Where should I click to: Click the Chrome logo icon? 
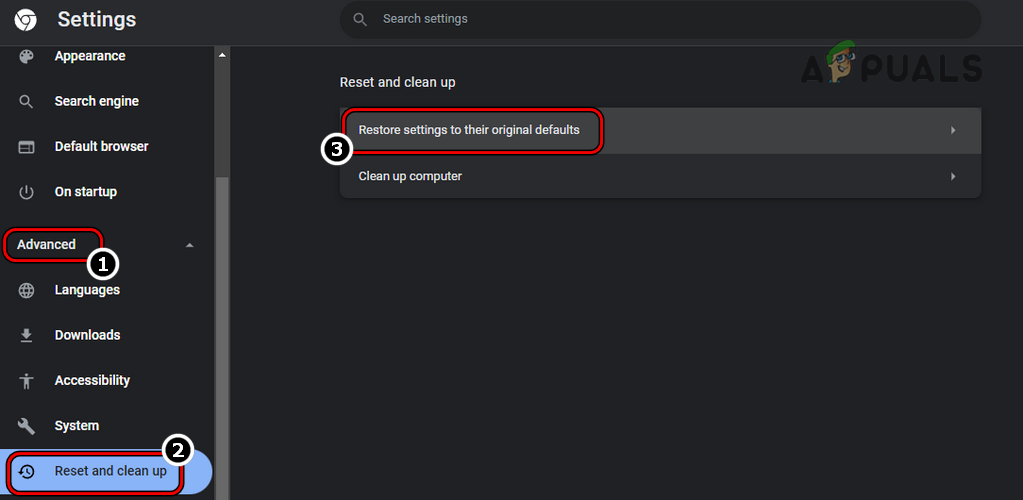26,20
